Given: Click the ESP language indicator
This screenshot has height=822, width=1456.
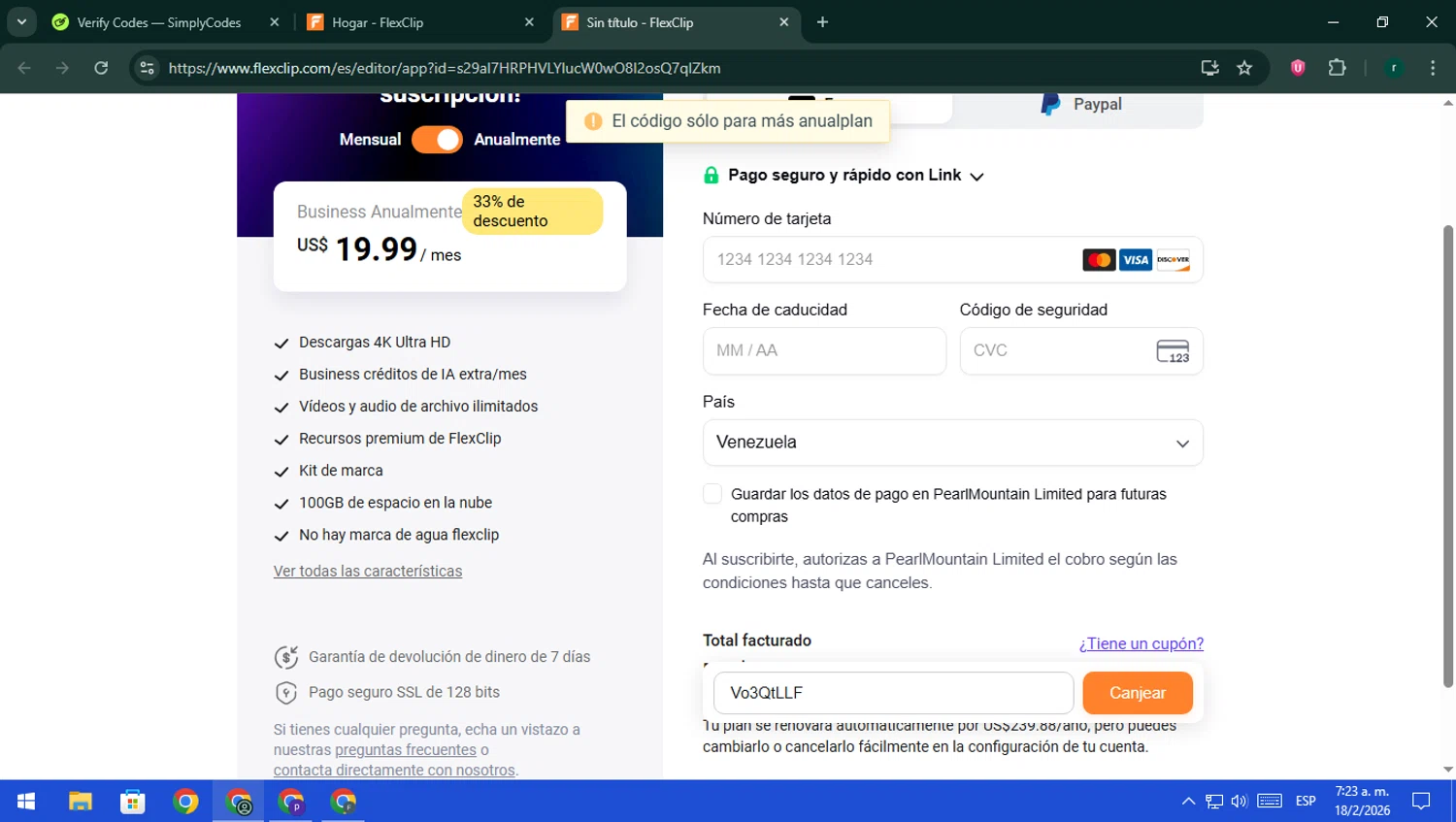Looking at the screenshot, I should pyautogui.click(x=1306, y=802).
